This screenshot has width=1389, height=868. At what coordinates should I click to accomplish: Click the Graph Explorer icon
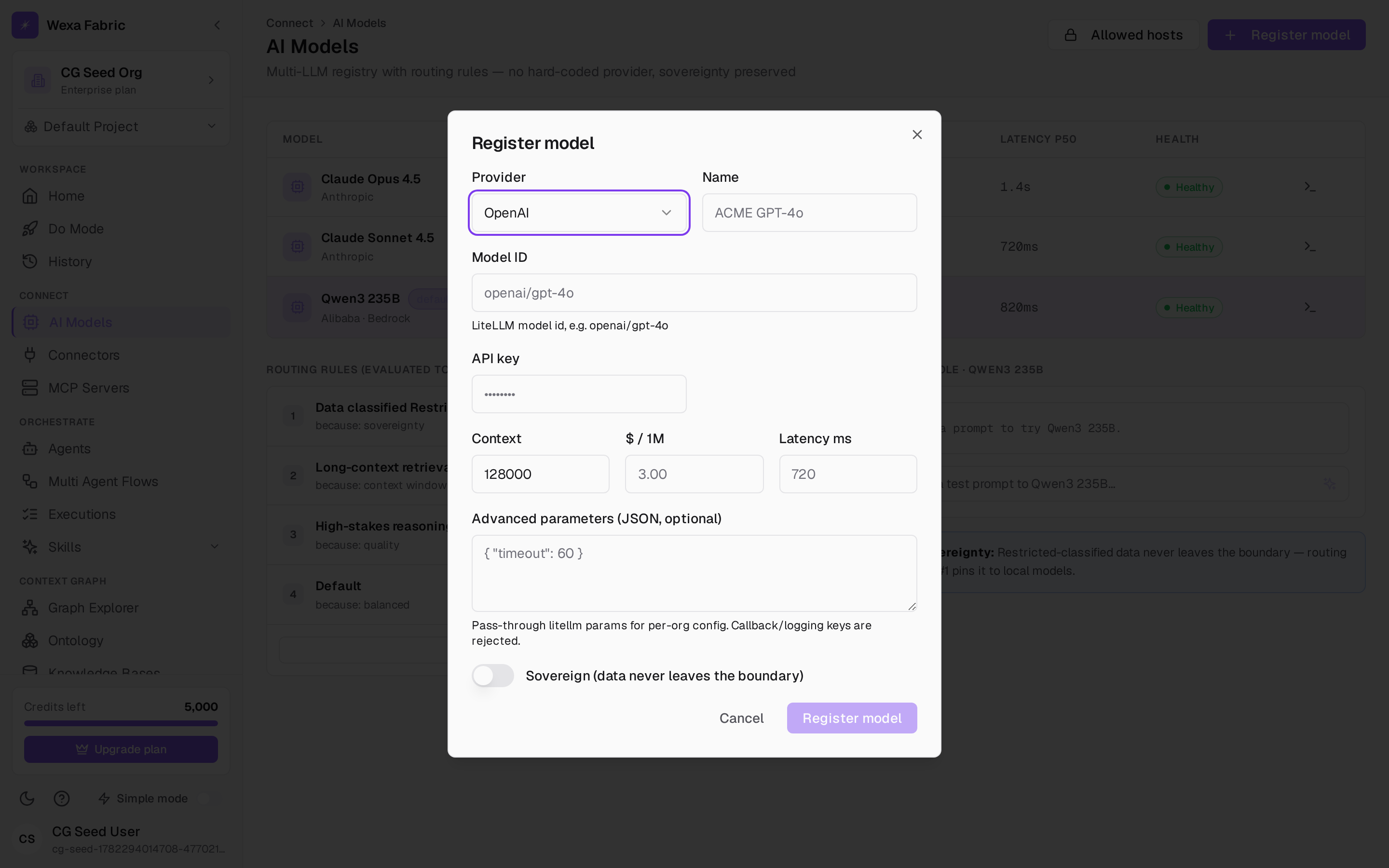(x=30, y=608)
